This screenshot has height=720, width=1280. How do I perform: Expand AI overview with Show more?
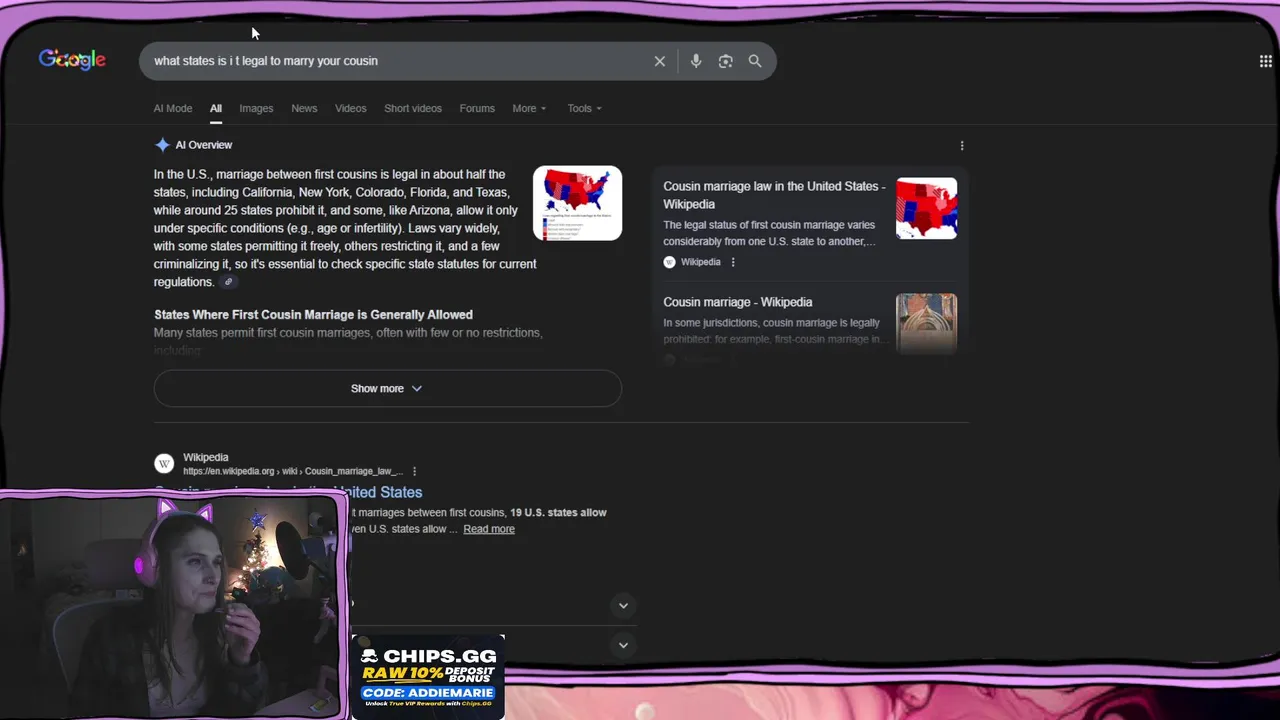pyautogui.click(x=387, y=388)
